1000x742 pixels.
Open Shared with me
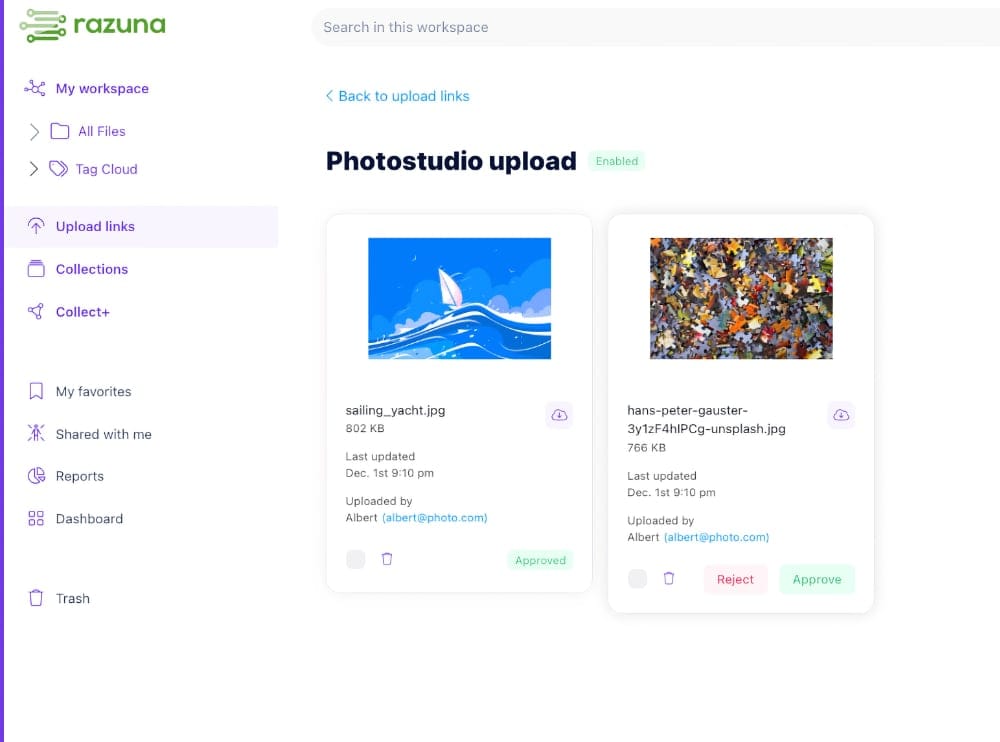click(x=103, y=434)
